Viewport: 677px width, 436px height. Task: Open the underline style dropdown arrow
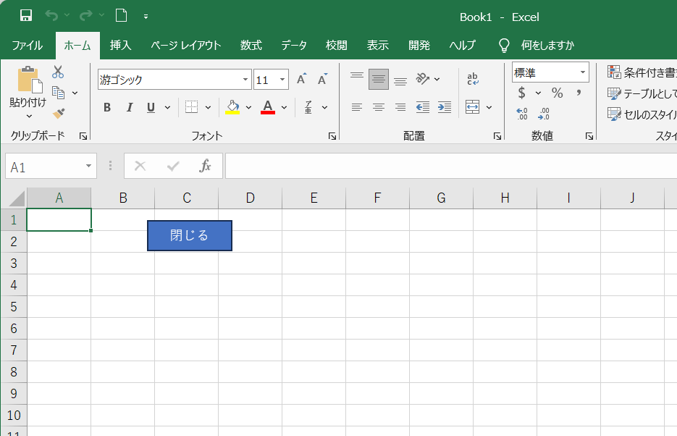point(168,107)
